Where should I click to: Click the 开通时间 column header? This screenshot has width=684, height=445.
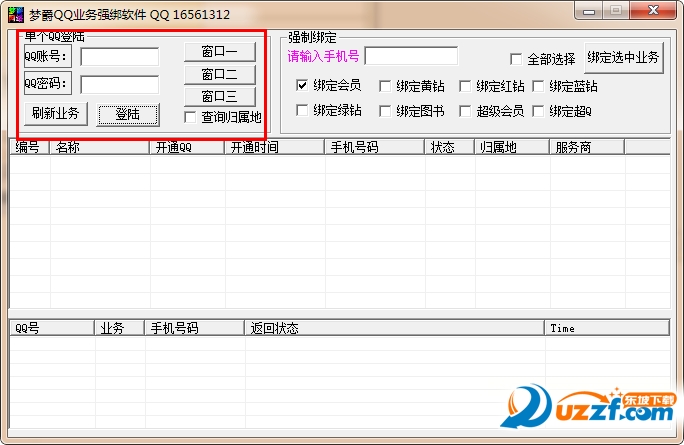click(275, 147)
